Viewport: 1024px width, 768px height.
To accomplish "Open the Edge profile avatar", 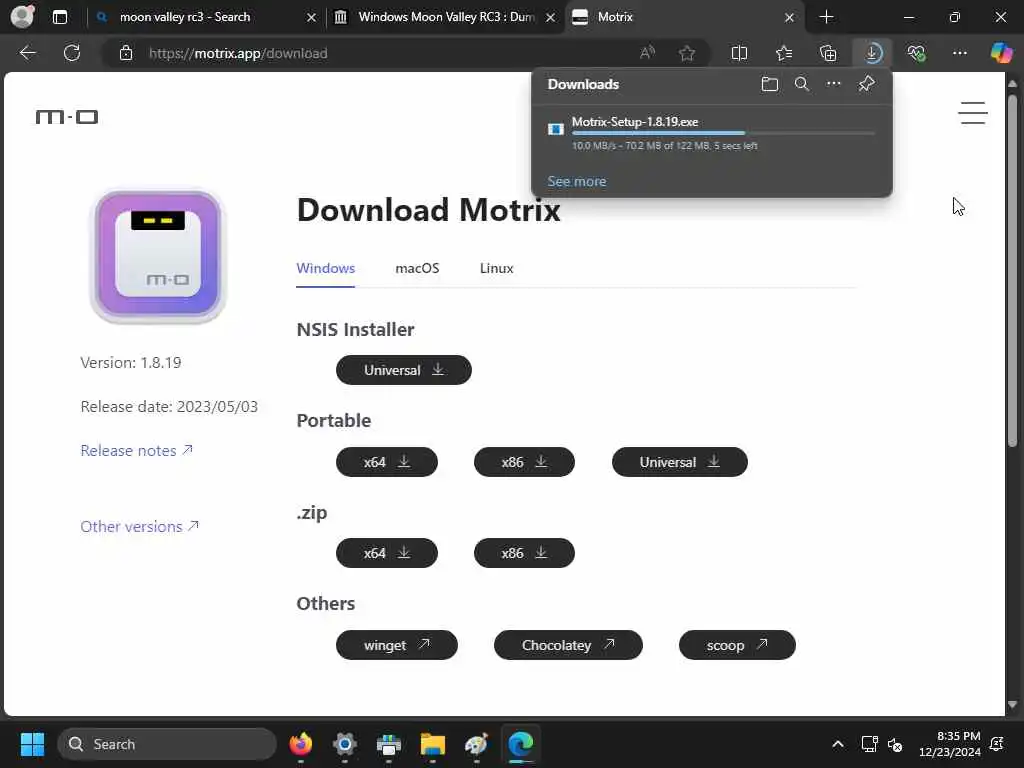I will click(22, 16).
